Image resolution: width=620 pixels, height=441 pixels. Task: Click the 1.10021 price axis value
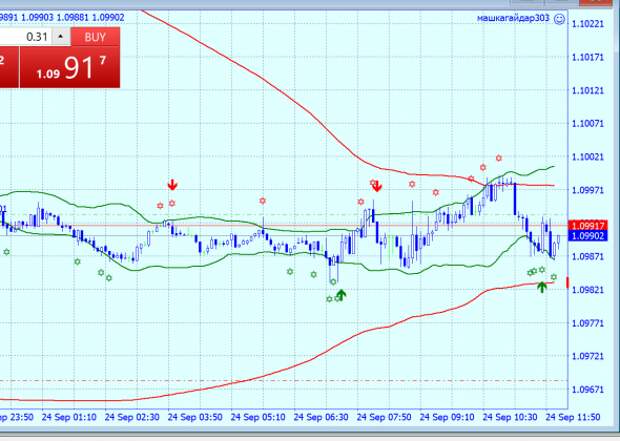[x=588, y=157]
